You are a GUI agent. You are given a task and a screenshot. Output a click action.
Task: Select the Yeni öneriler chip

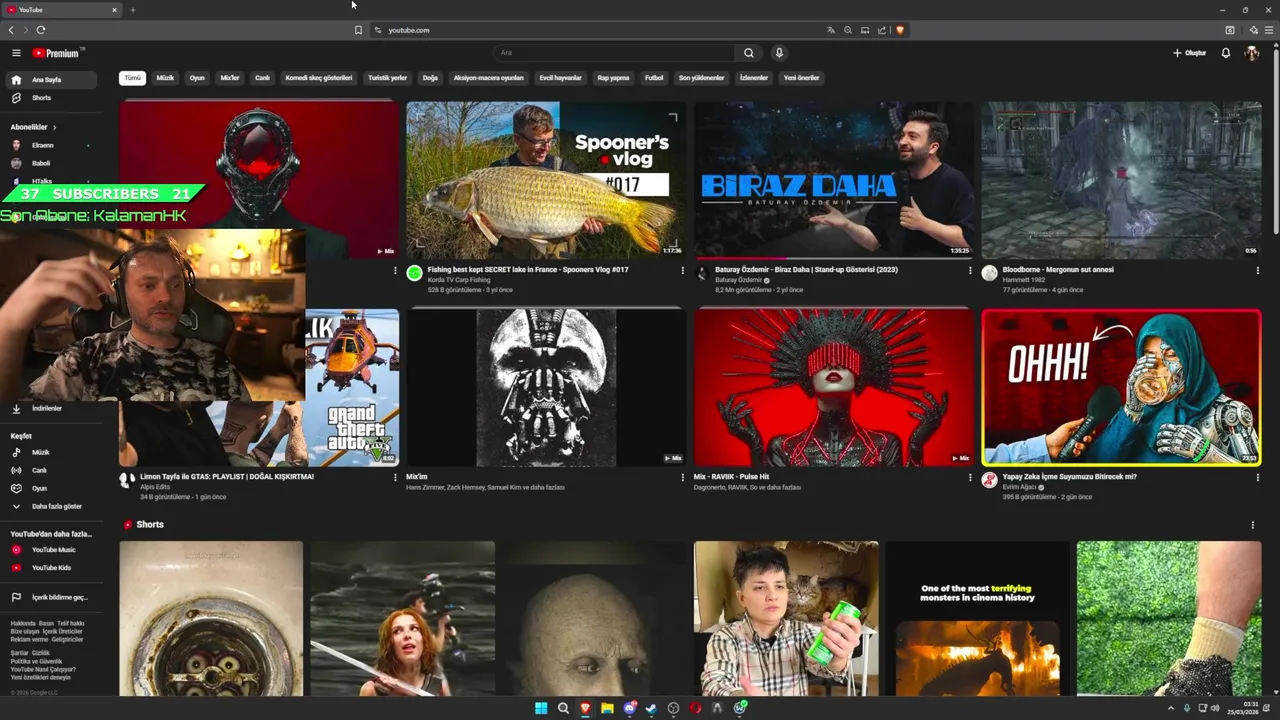coord(801,78)
